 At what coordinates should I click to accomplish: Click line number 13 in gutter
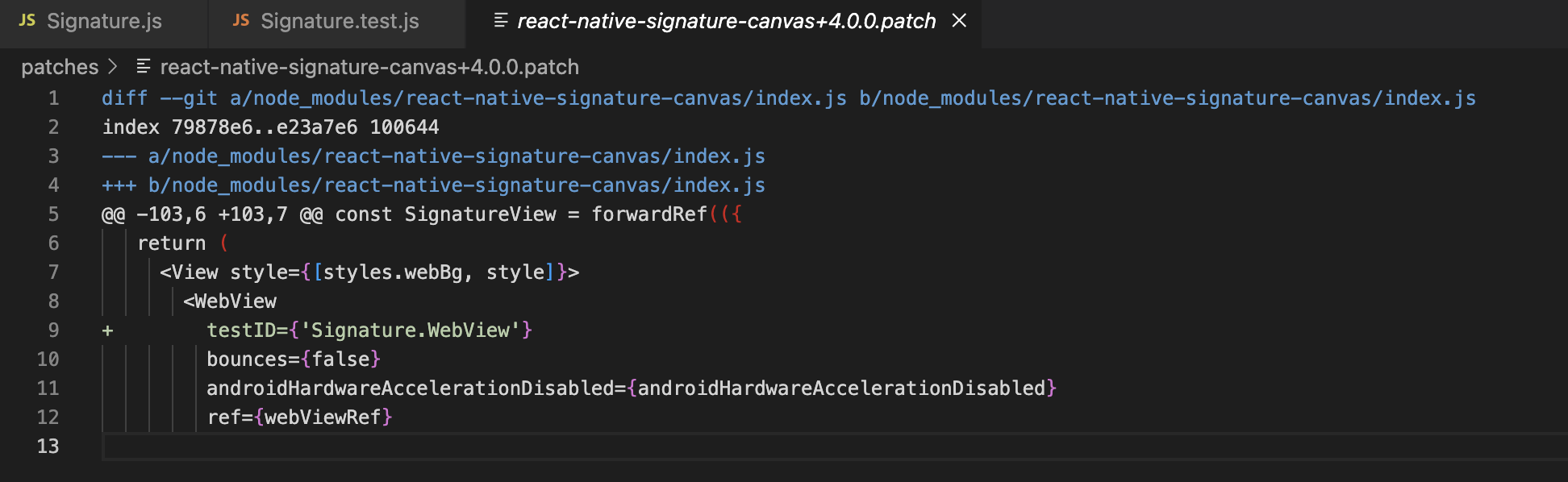click(48, 447)
